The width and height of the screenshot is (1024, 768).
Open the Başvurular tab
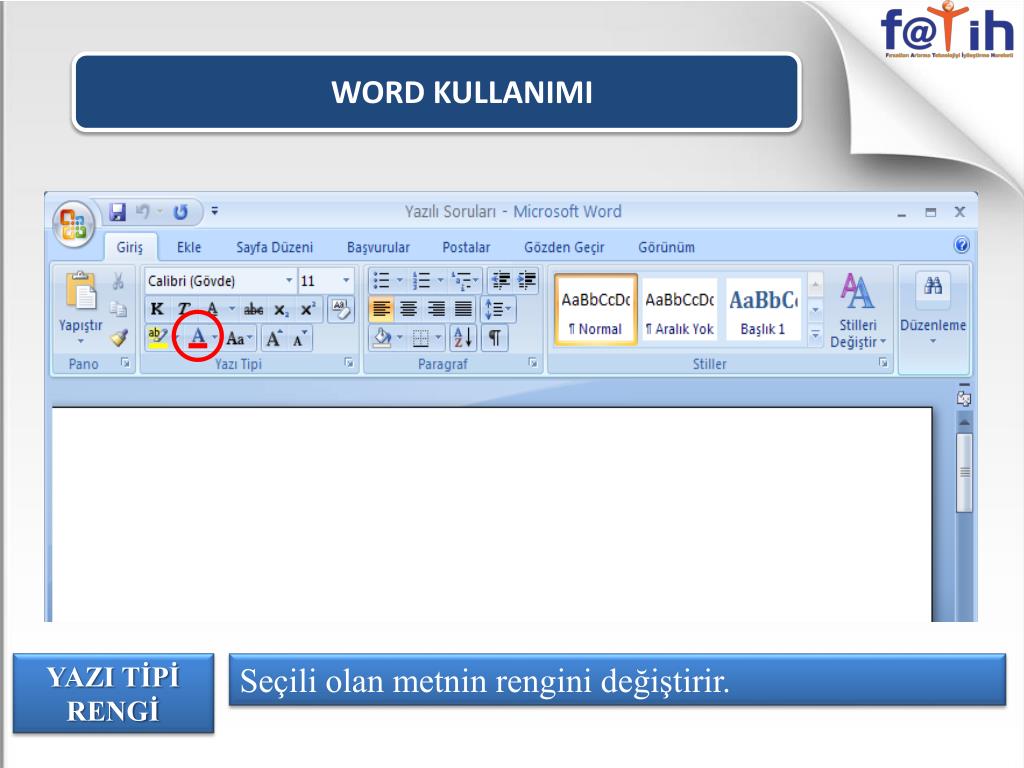[x=378, y=248]
